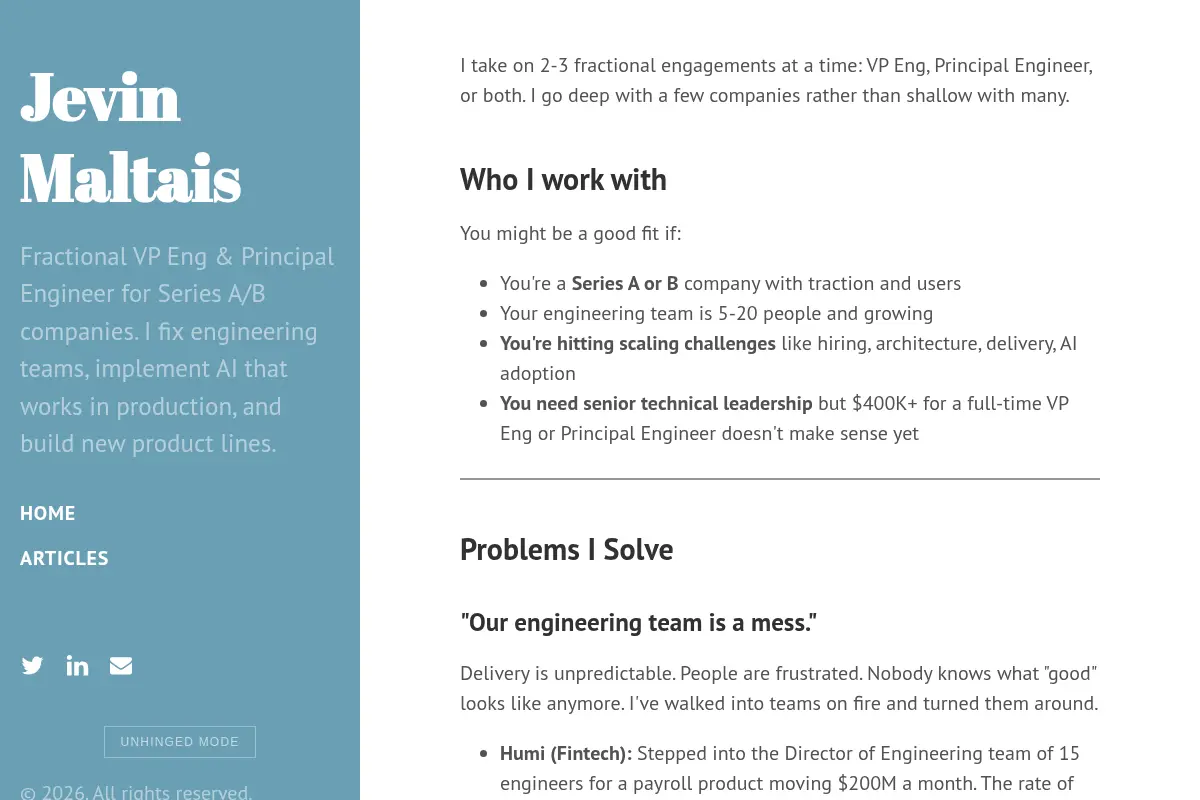Click the "engineering team is 5-20 people" bullet

[x=716, y=314]
